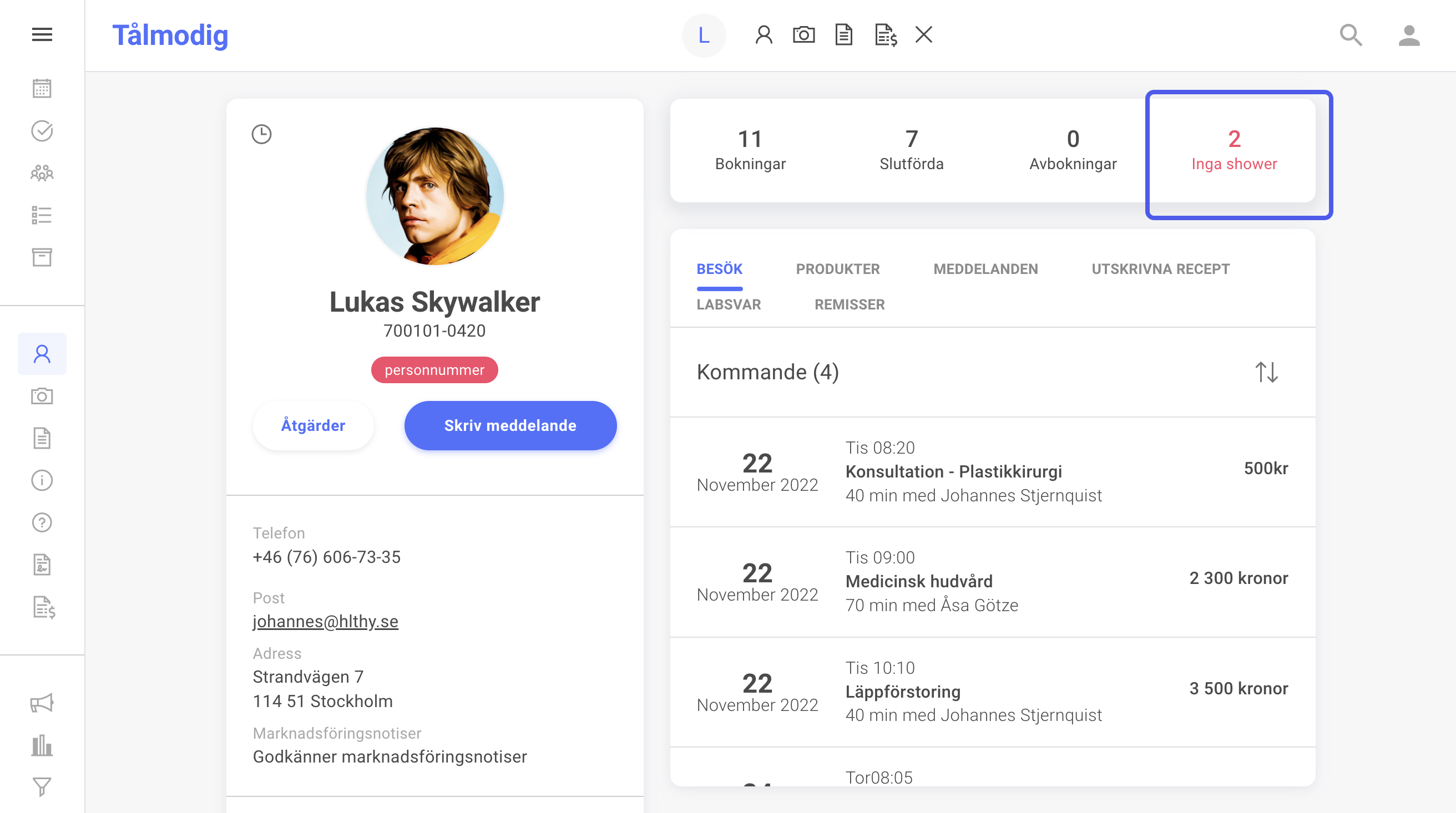This screenshot has width=1456, height=813.
Task: Open the hamburger menu
Action: point(42,35)
